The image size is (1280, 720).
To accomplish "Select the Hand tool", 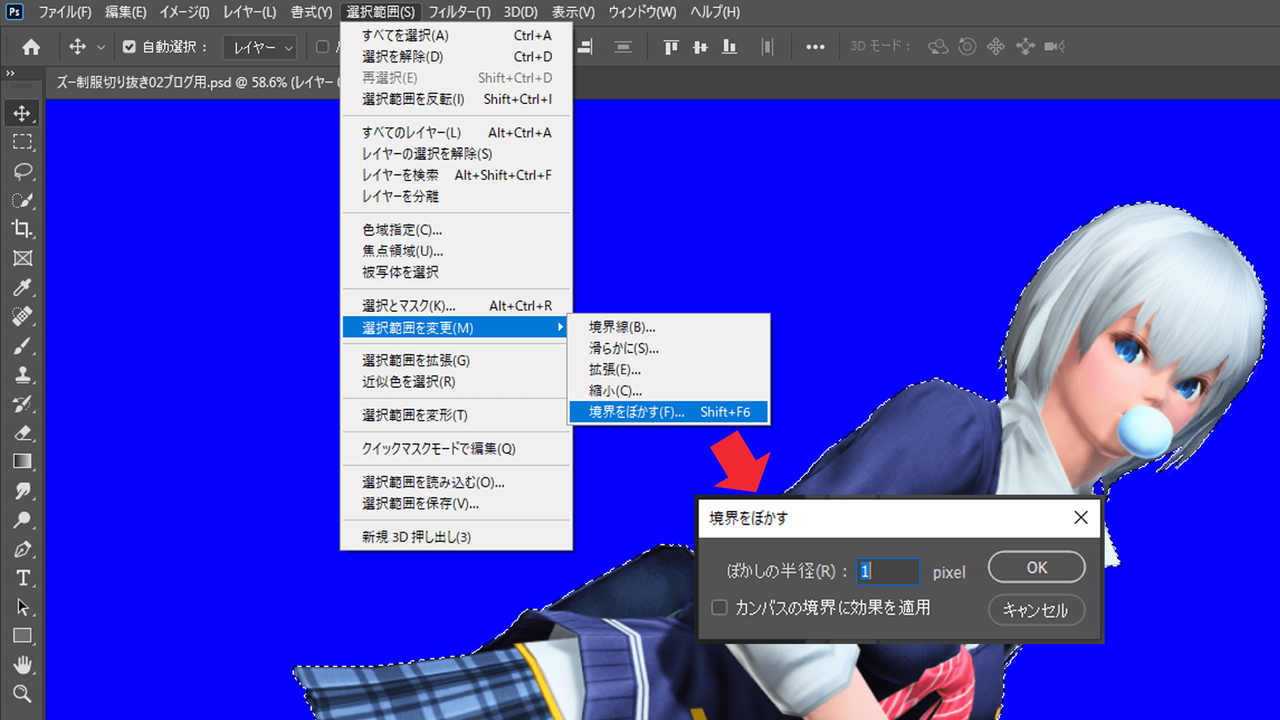I will [x=22, y=665].
